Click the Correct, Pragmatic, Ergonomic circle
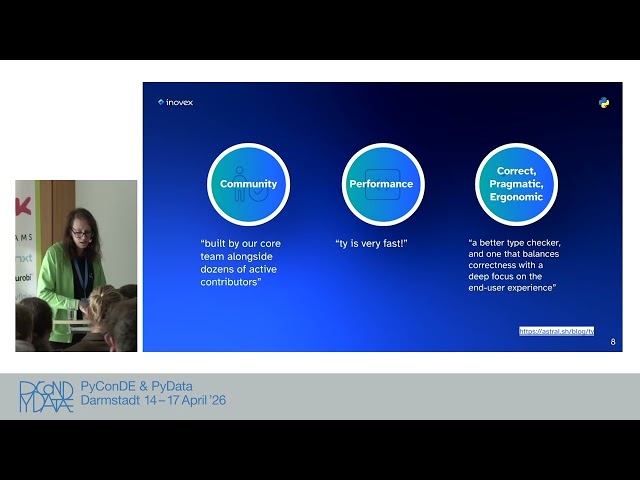 point(516,184)
